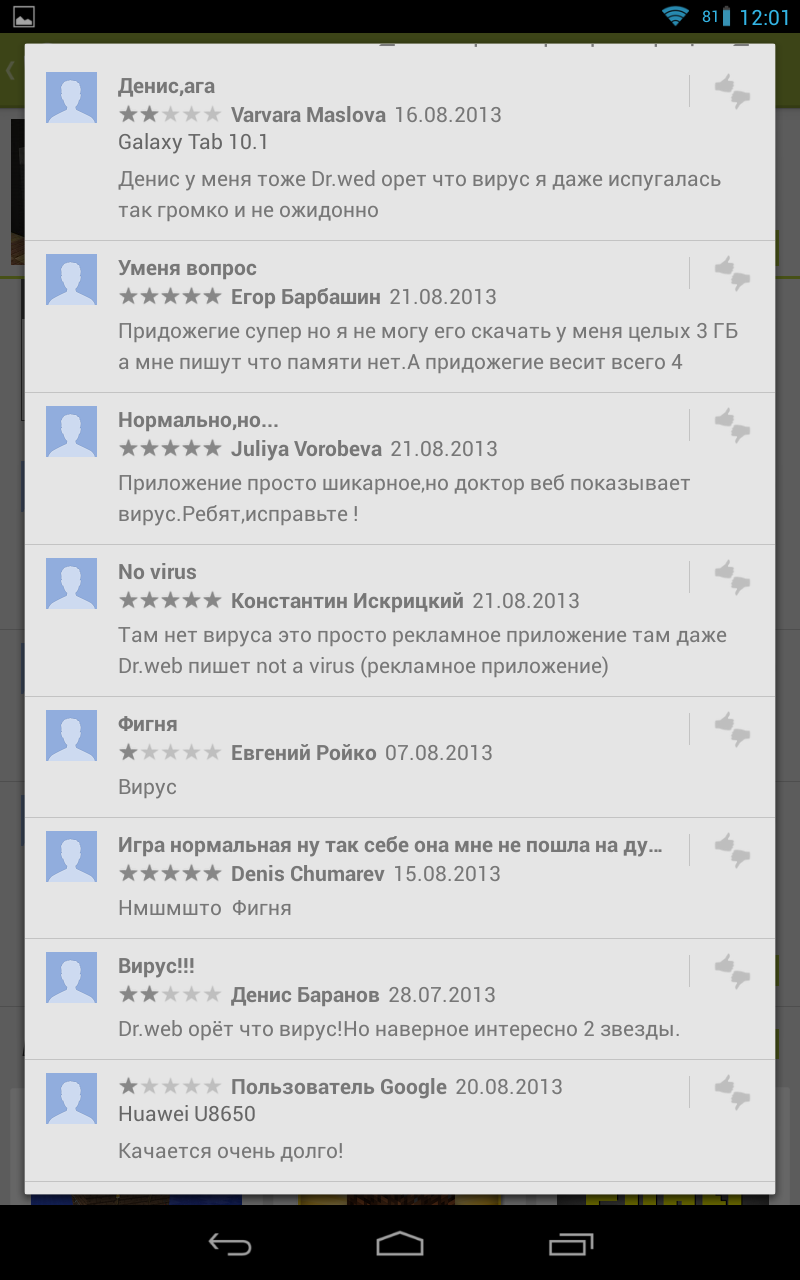
Task: Open the Recent Apps navigation button
Action: coord(571,1243)
